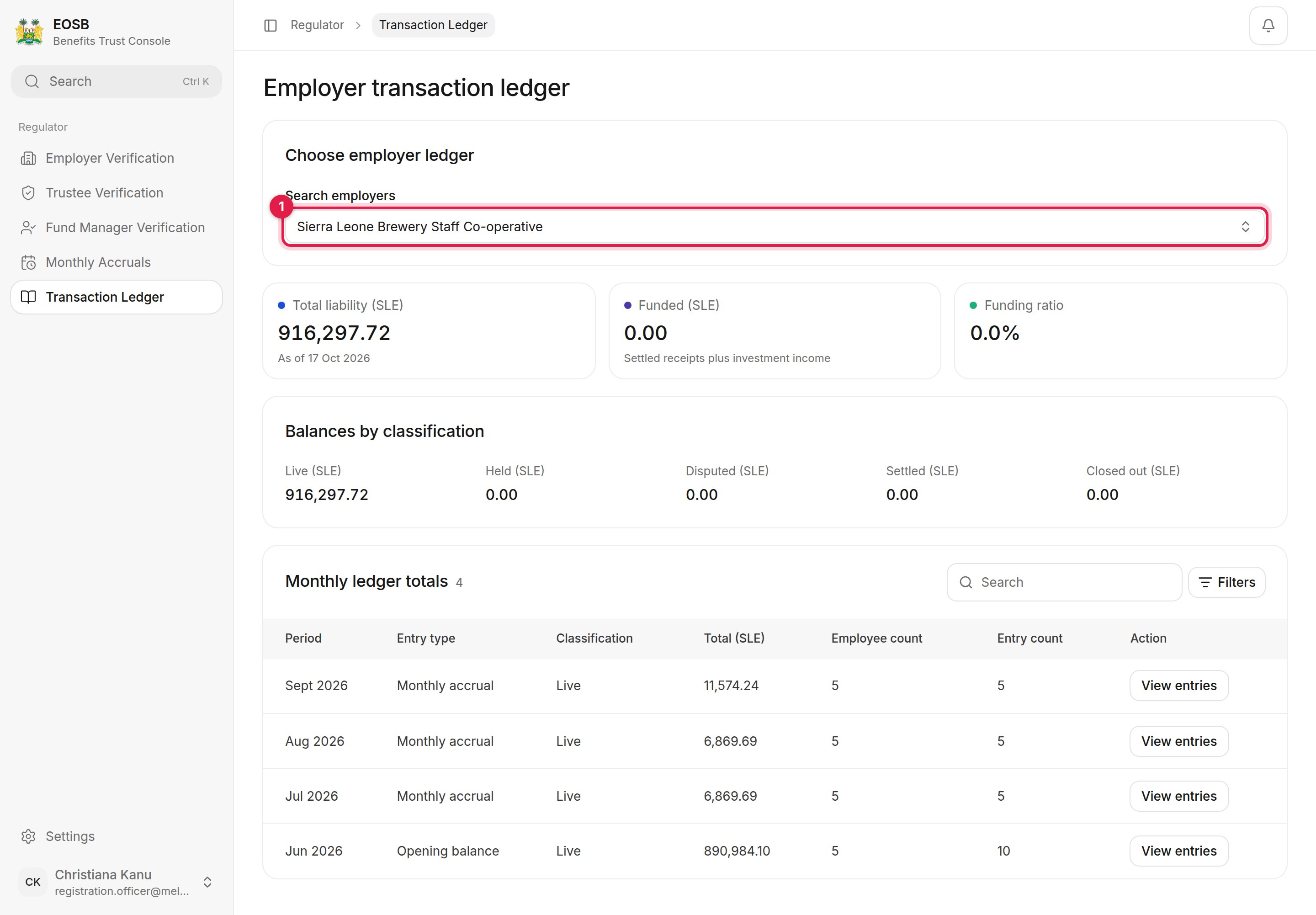The height and width of the screenshot is (915, 1316).
Task: Click the Total liability value 916,297.72
Action: 334,333
